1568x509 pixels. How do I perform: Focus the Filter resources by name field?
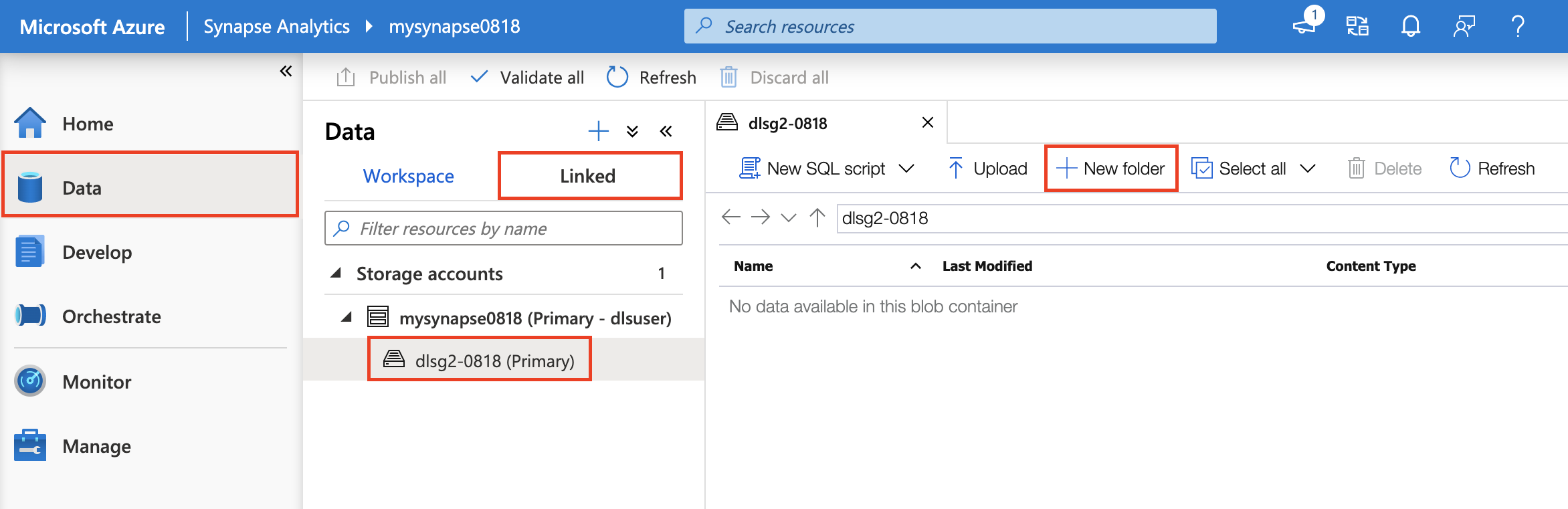[x=504, y=229]
